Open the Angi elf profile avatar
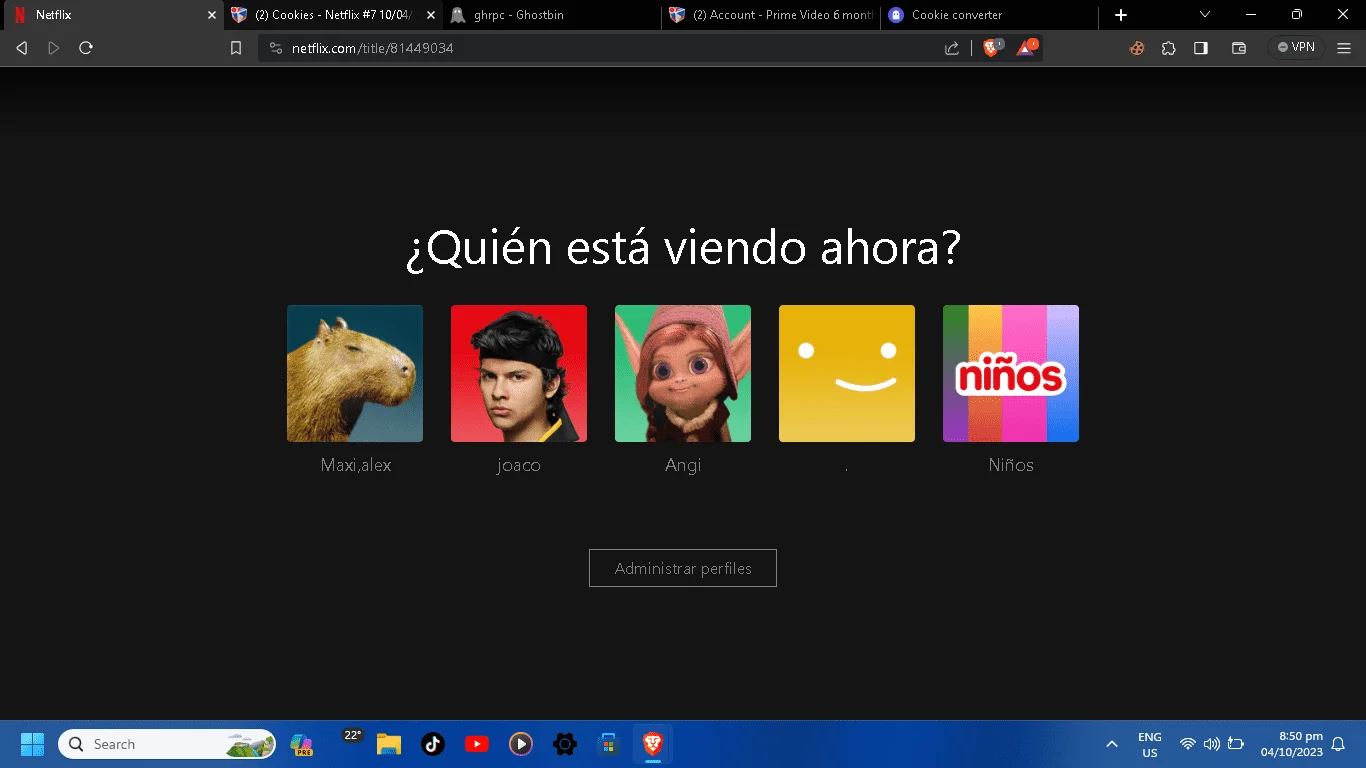Image resolution: width=1366 pixels, height=768 pixels. (683, 373)
